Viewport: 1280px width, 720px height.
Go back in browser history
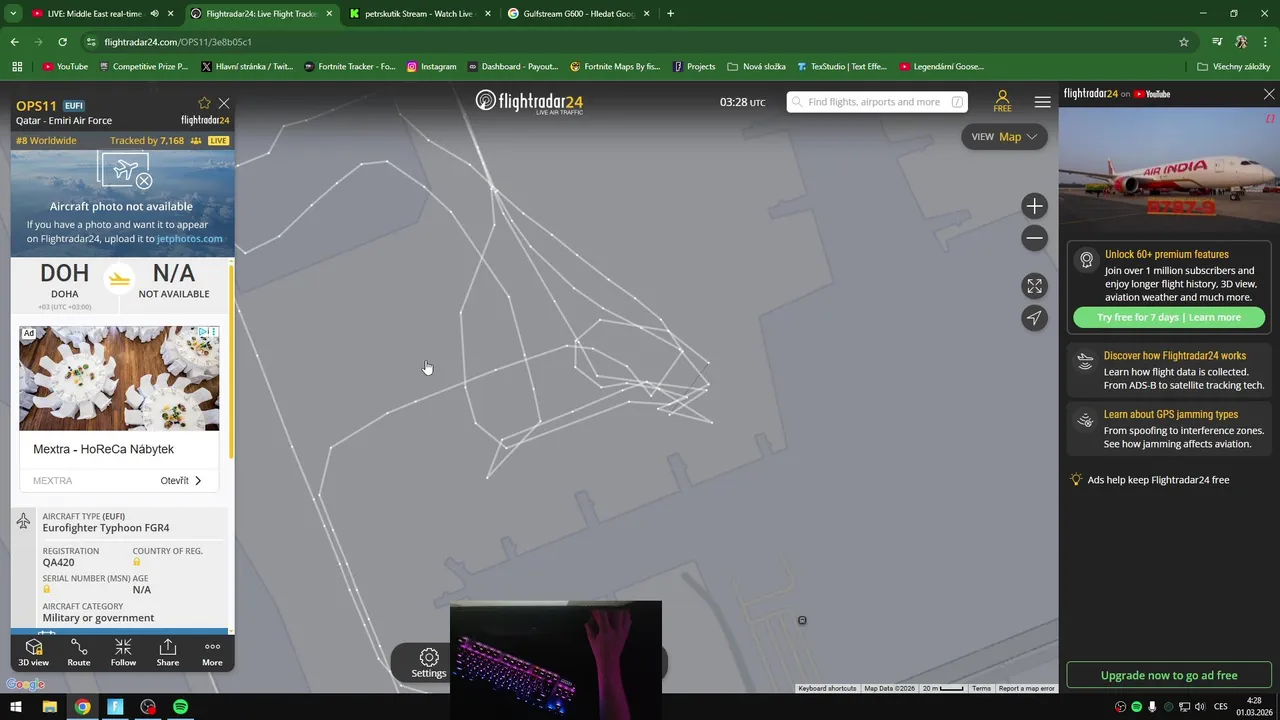tap(14, 42)
